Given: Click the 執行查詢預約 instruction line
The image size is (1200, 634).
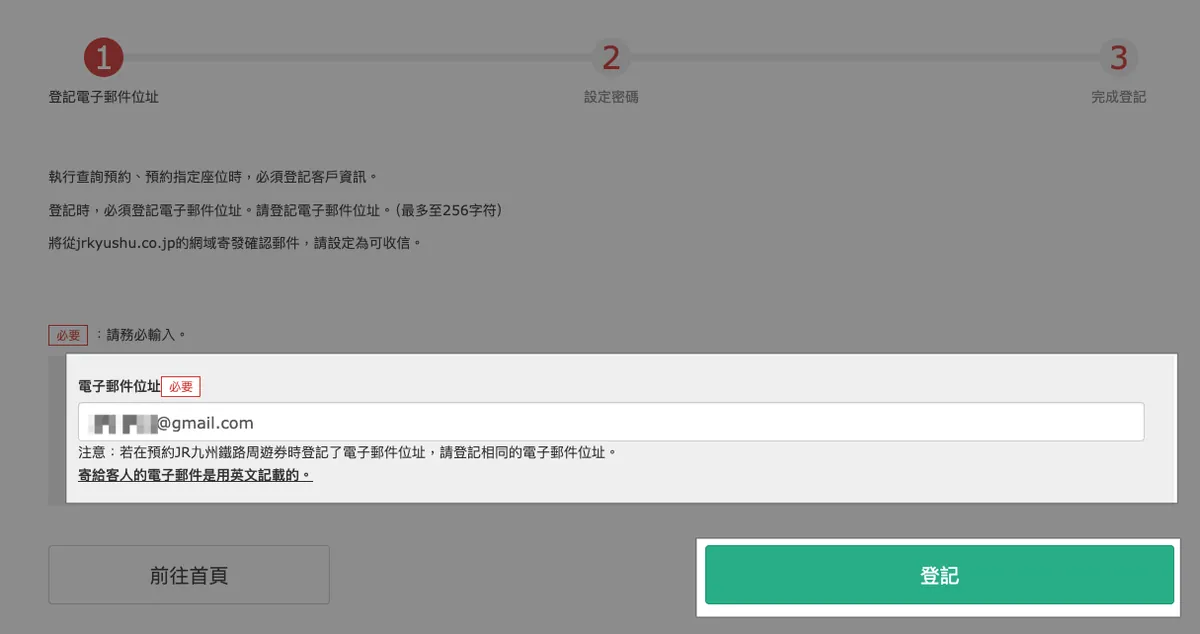Looking at the screenshot, I should [213, 177].
